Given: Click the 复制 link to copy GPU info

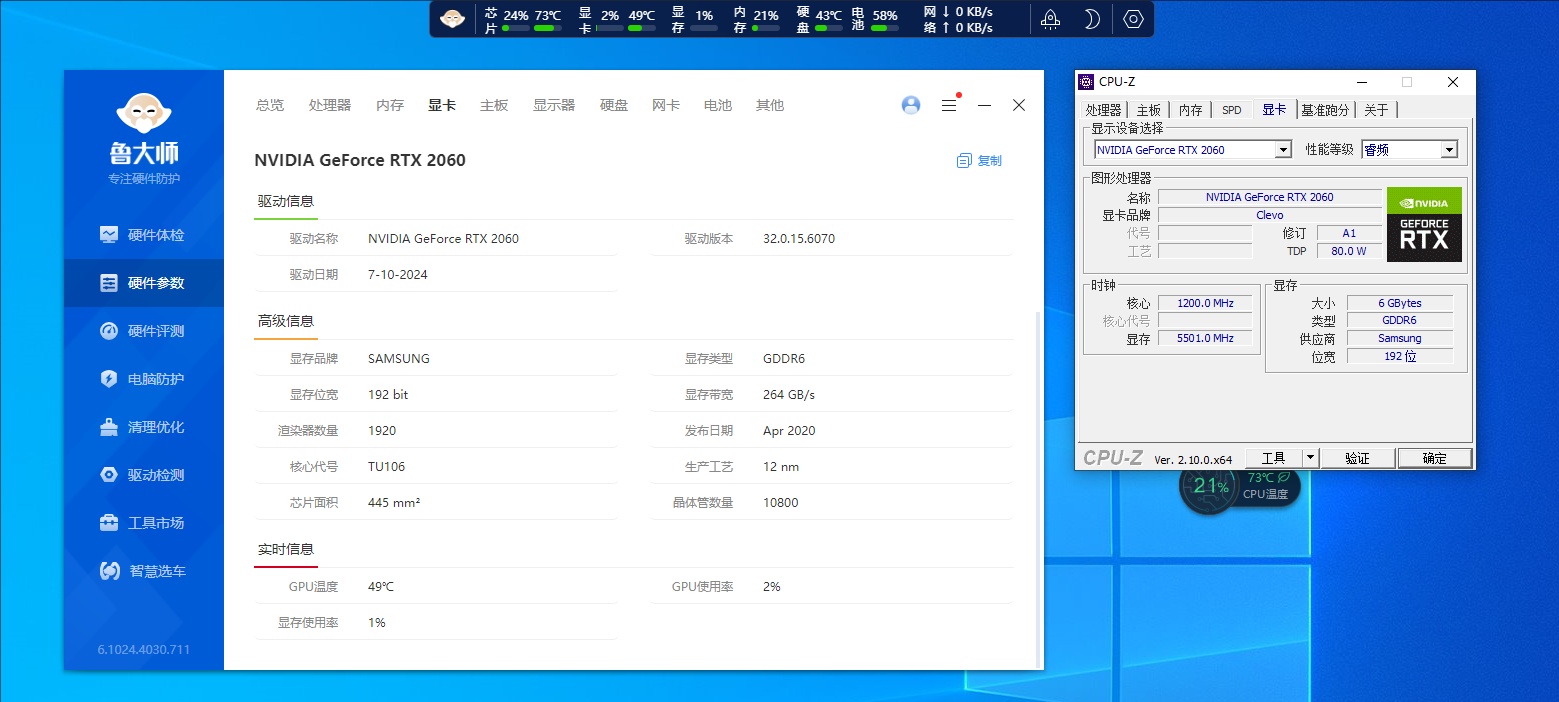Looking at the screenshot, I should [979, 160].
